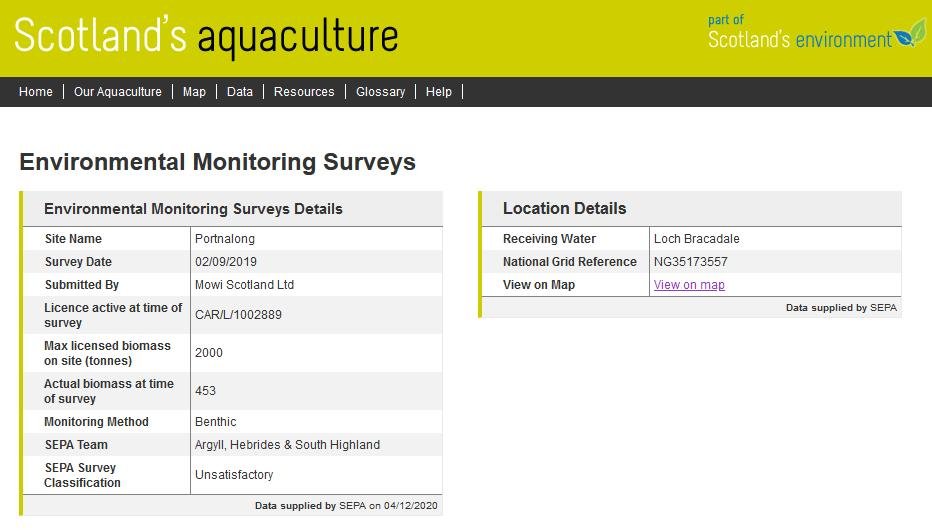Open the Scotland's environment leaf logo link
The height and width of the screenshot is (530, 932).
pyautogui.click(x=817, y=33)
